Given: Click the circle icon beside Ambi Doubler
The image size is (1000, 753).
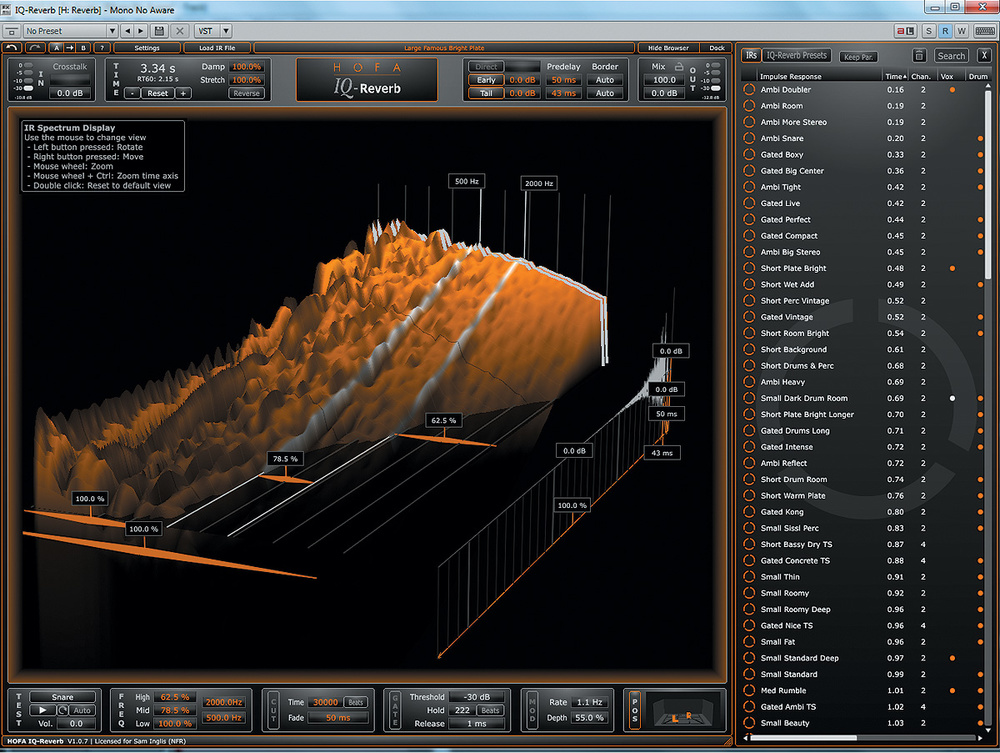Looking at the screenshot, I should tap(749, 89).
